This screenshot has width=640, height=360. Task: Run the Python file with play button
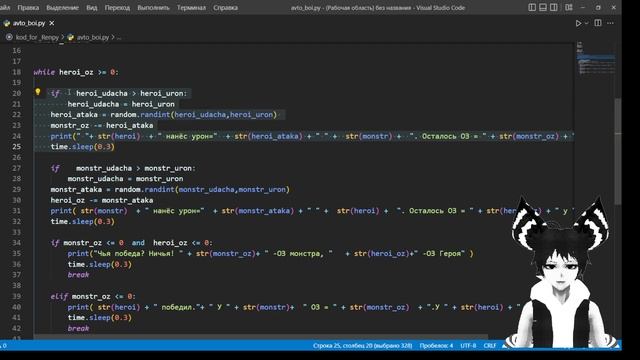578,23
